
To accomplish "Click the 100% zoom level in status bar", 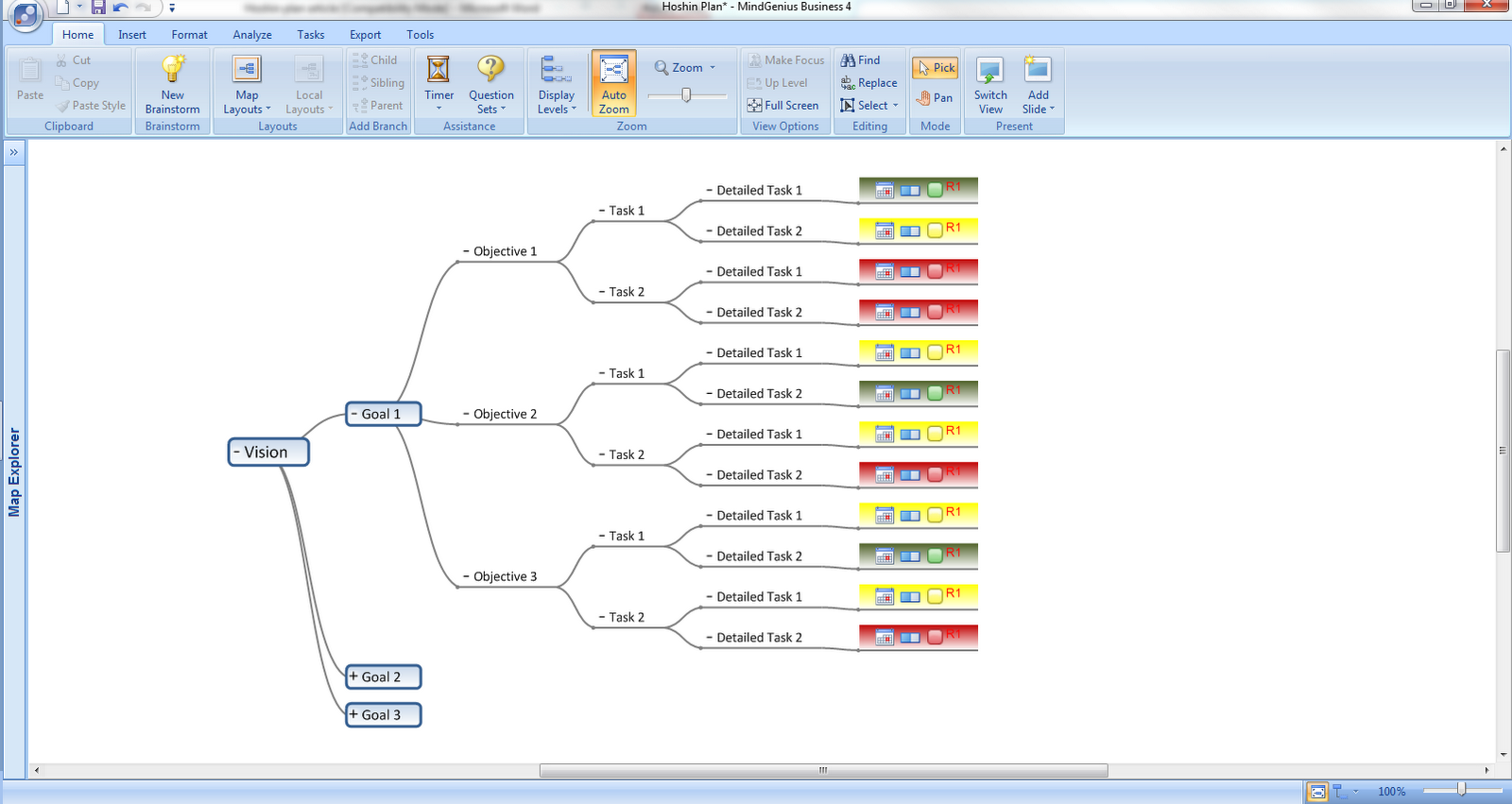I will pos(1391,792).
